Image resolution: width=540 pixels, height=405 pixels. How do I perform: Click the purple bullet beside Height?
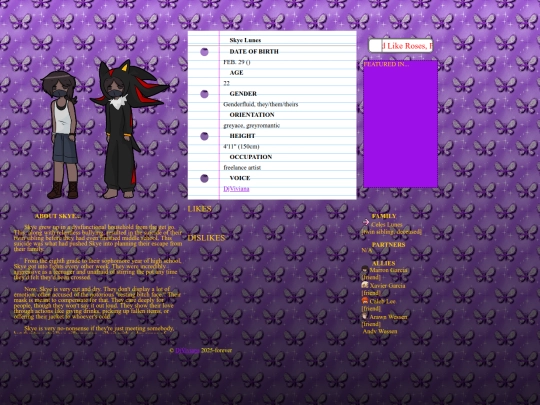tap(204, 136)
